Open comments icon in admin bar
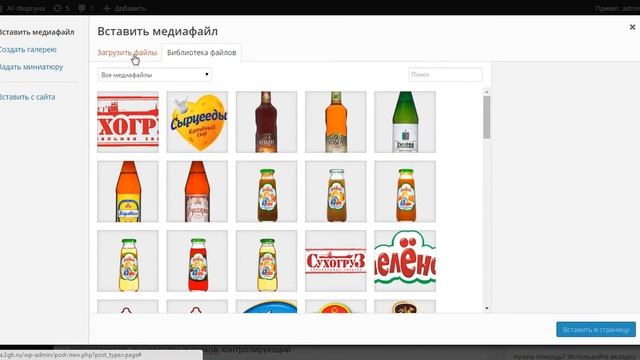Screen dimensions: 640x360 85,8
